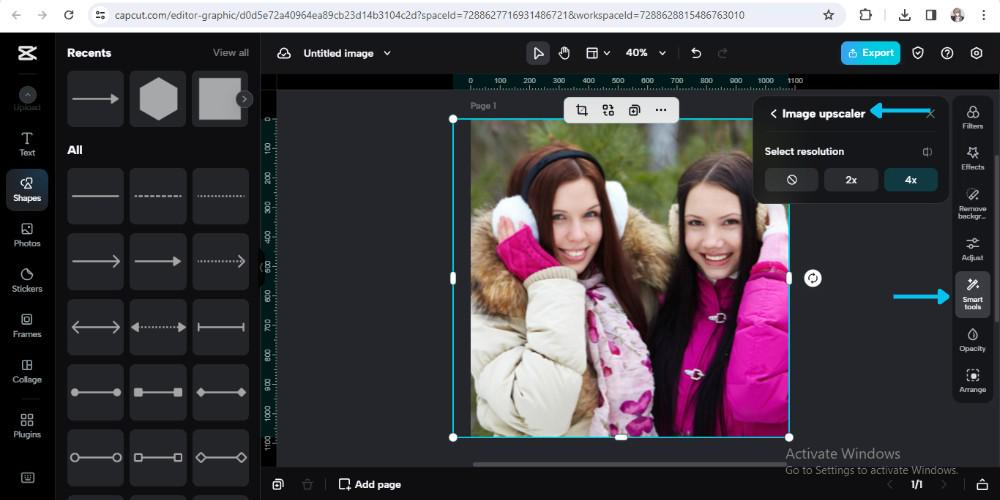Open the Frames panel
This screenshot has width=1000, height=500.
coord(27,325)
